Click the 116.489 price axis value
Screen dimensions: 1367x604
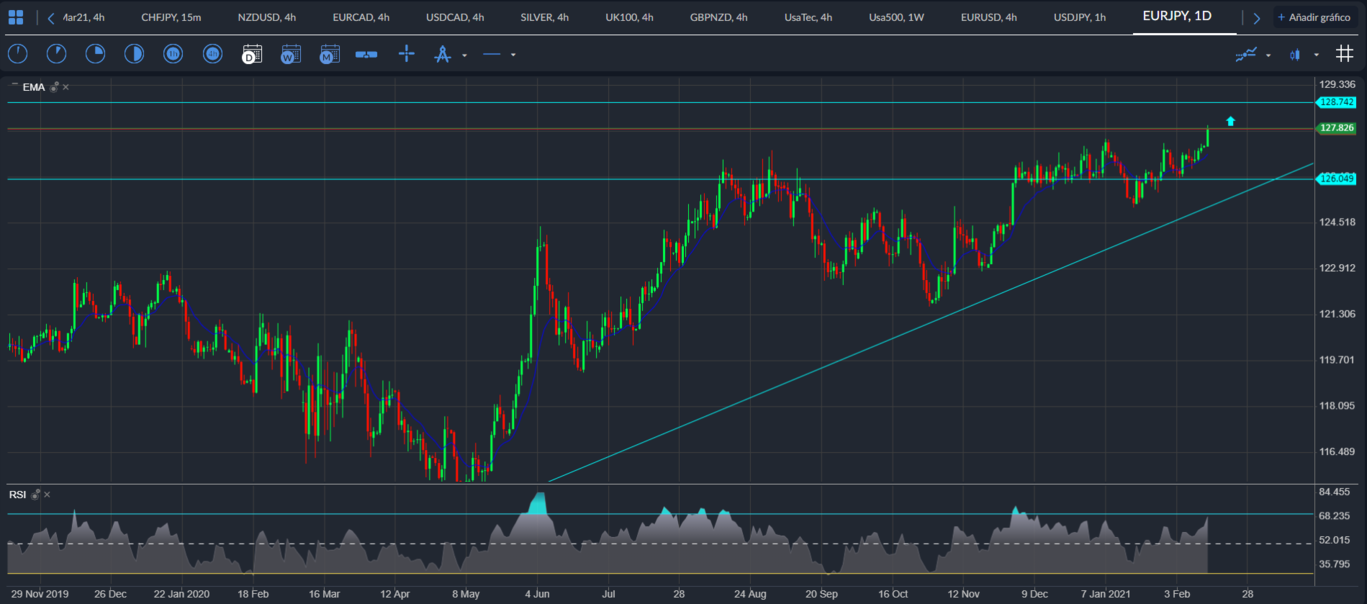click(x=1337, y=452)
